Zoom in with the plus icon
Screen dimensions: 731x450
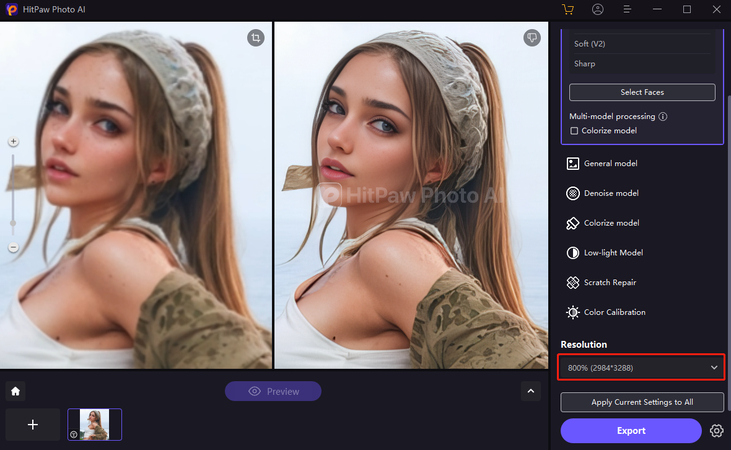14,141
